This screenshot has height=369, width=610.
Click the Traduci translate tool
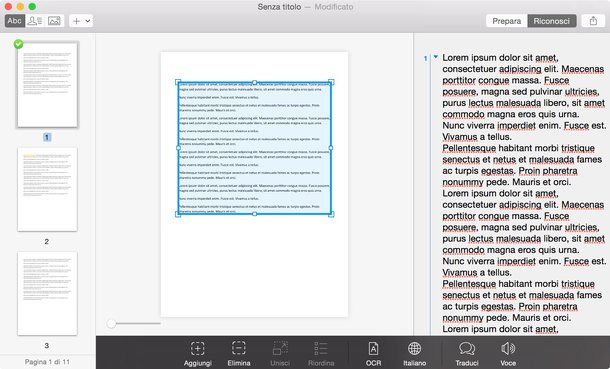[x=467, y=354]
